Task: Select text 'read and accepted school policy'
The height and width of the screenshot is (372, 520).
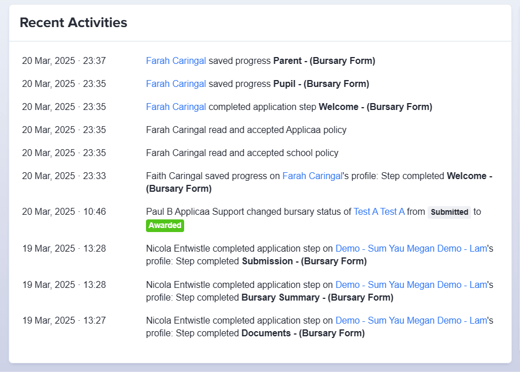Action: [273, 153]
